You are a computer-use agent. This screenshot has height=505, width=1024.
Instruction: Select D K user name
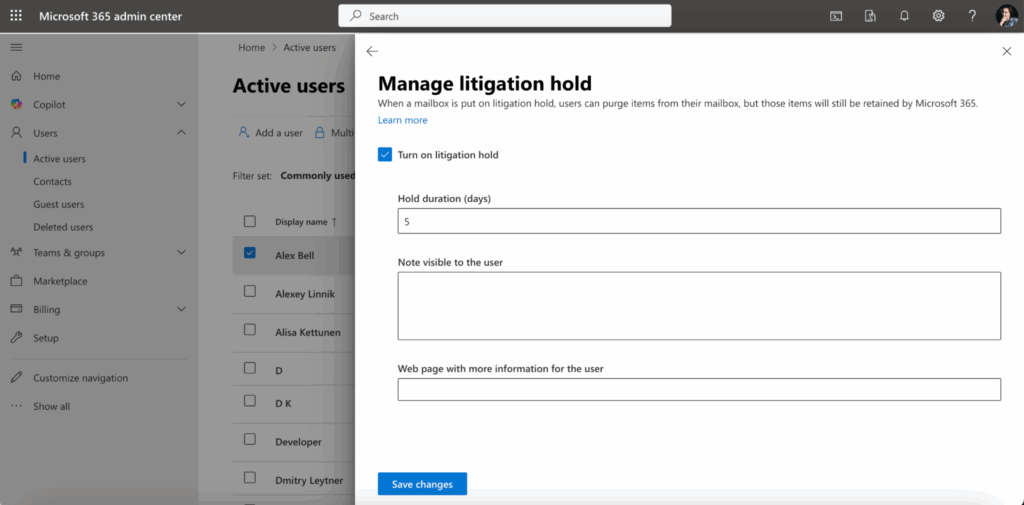pyautogui.click(x=283, y=403)
